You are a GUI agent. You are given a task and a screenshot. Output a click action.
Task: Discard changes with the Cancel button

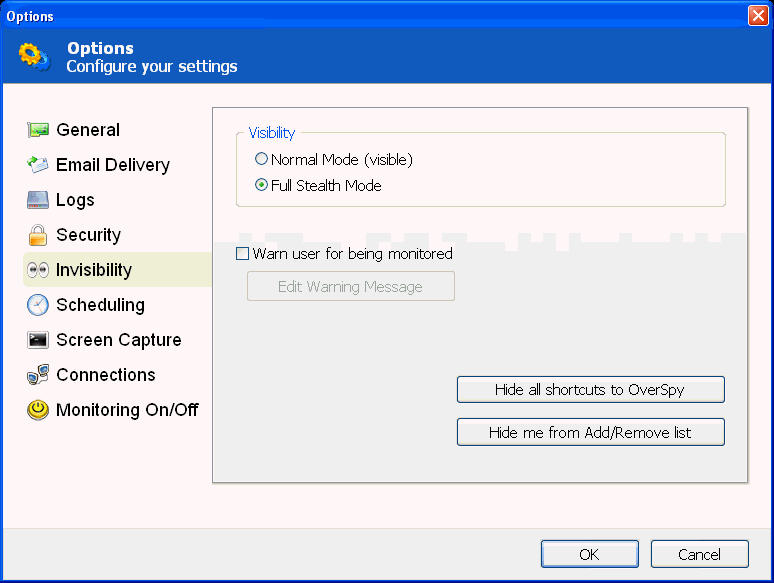click(x=699, y=554)
